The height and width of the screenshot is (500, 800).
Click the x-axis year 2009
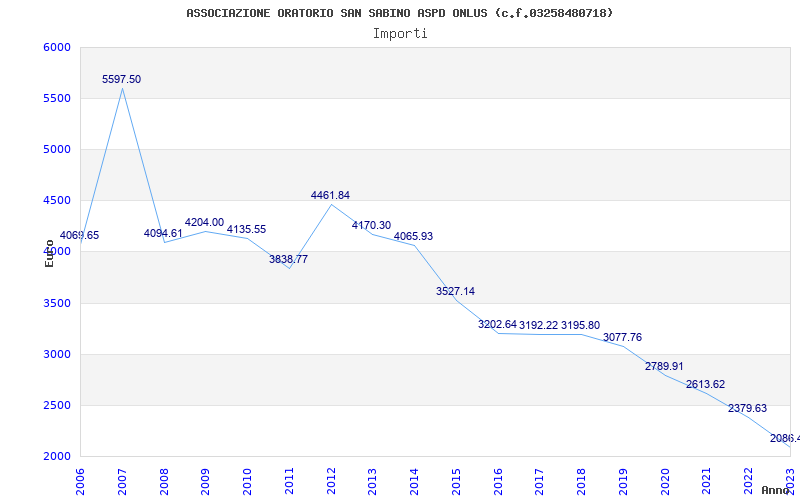[x=206, y=482]
